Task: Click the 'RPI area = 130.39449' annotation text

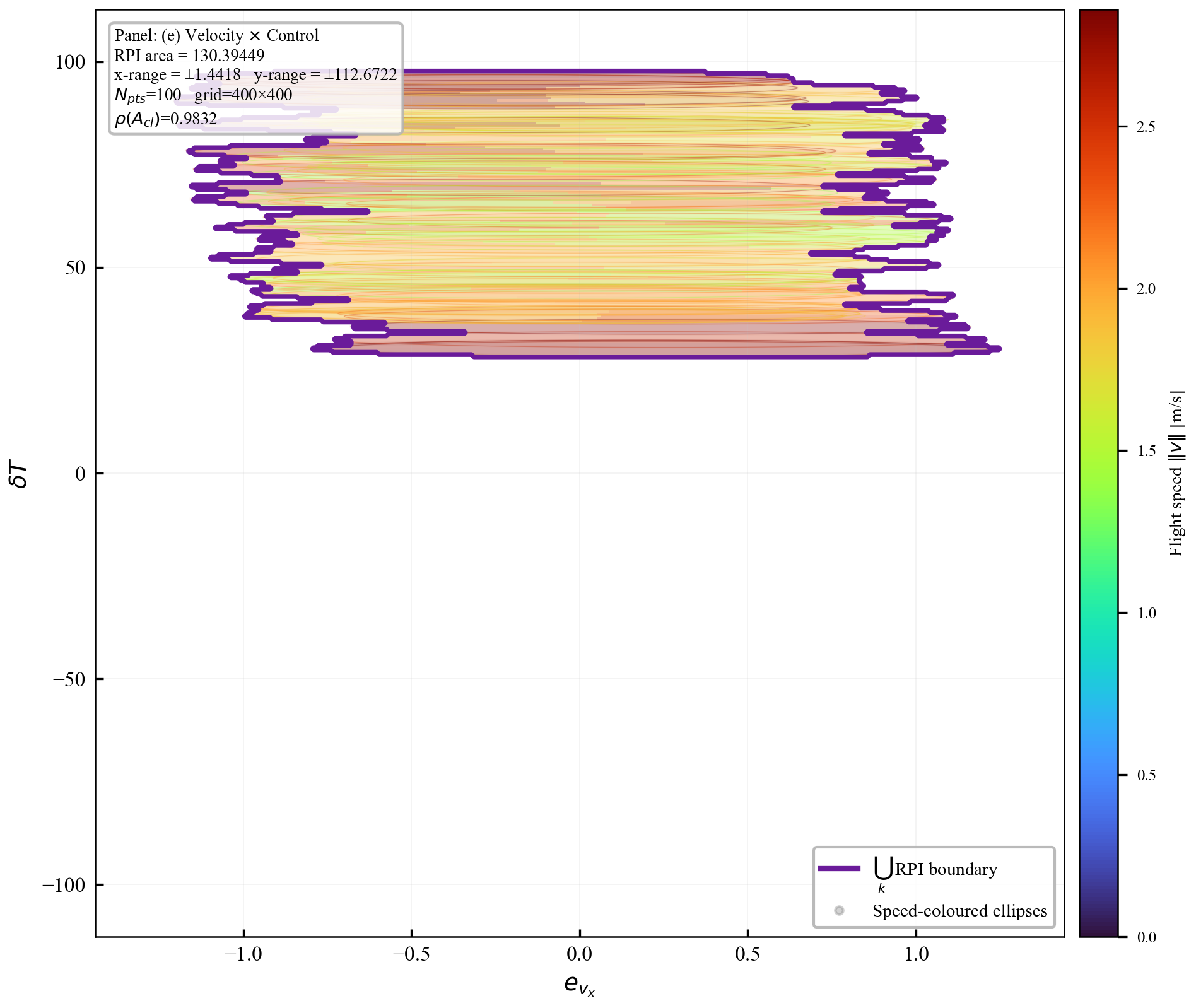Action: 189,56
